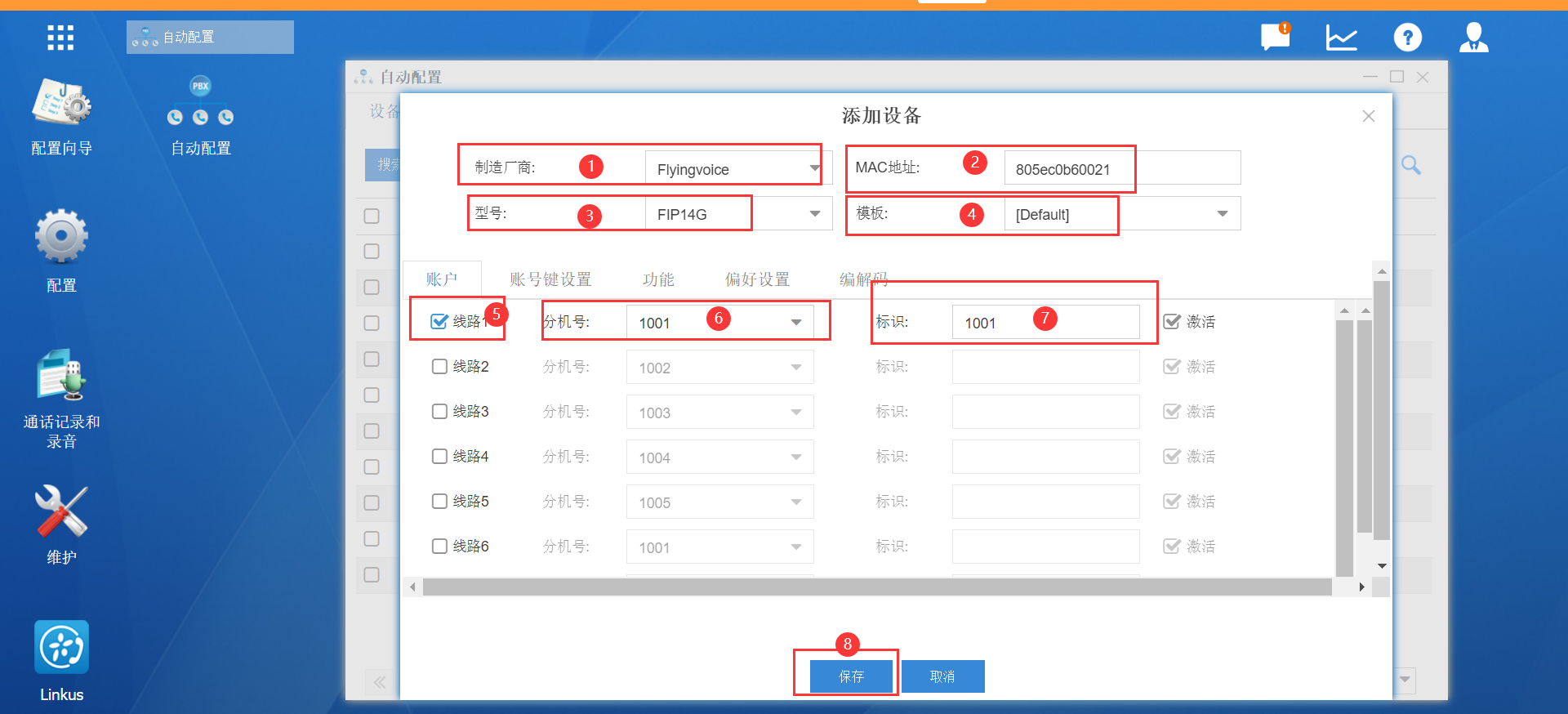Launch the Linkus app icon
1568x714 pixels.
click(x=61, y=647)
